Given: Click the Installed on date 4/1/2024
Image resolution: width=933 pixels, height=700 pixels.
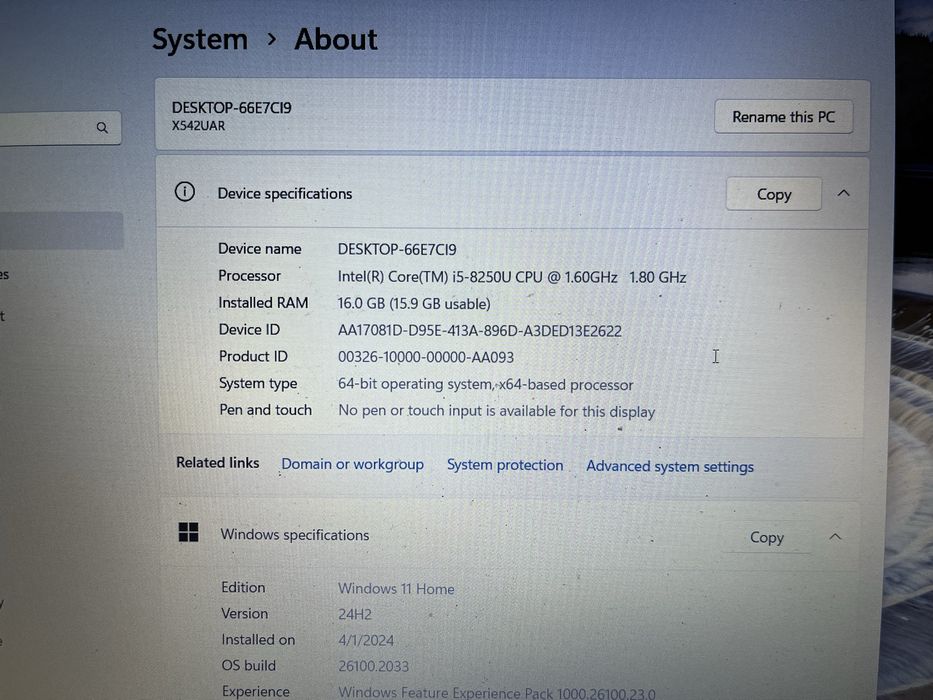Looking at the screenshot, I should pyautogui.click(x=366, y=640).
